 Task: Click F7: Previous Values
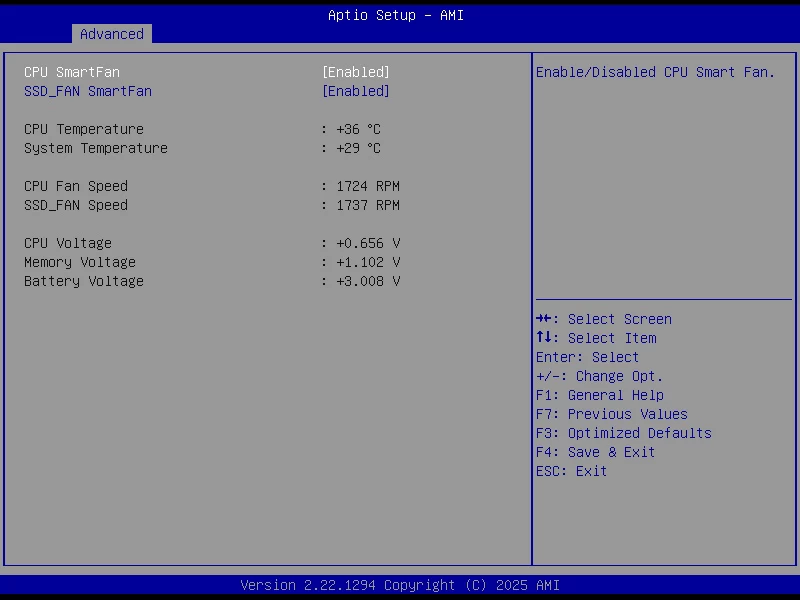(x=611, y=414)
